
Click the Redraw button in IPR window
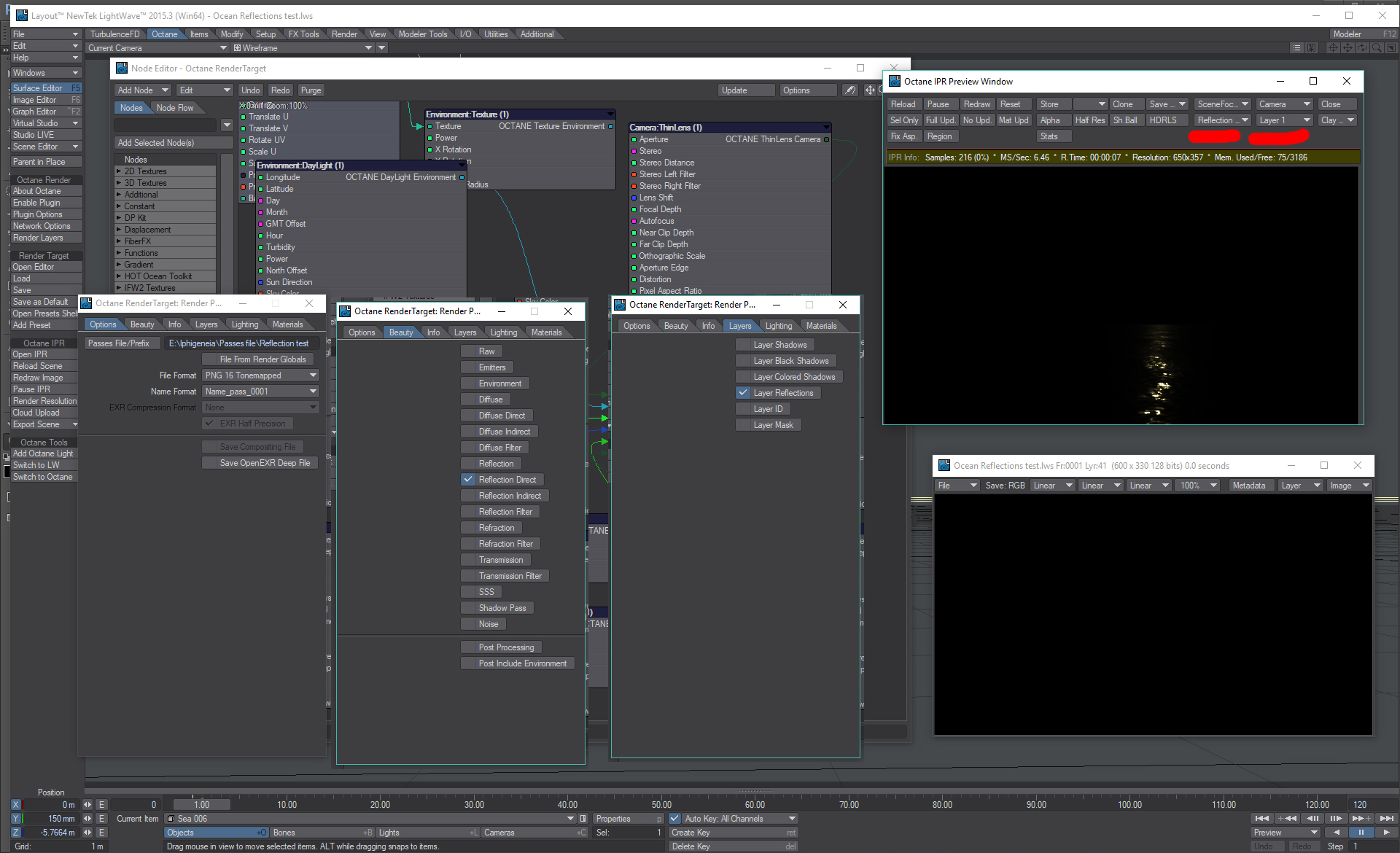point(976,104)
